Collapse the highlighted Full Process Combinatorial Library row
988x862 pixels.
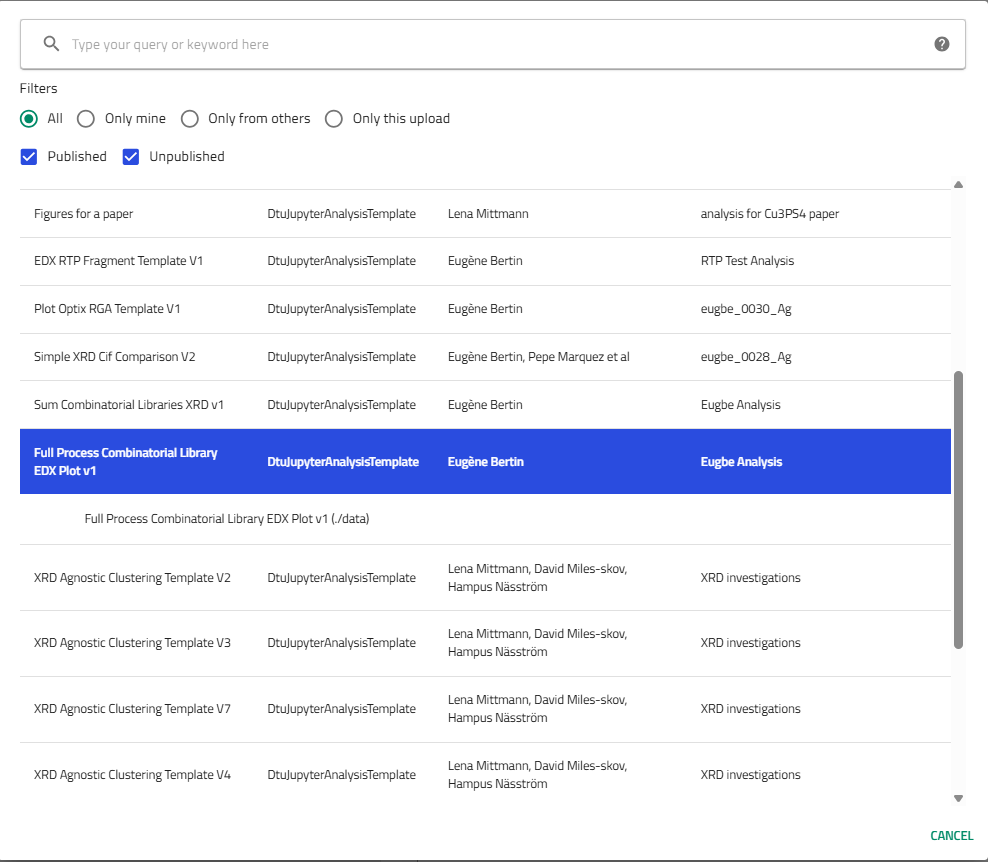coord(125,462)
